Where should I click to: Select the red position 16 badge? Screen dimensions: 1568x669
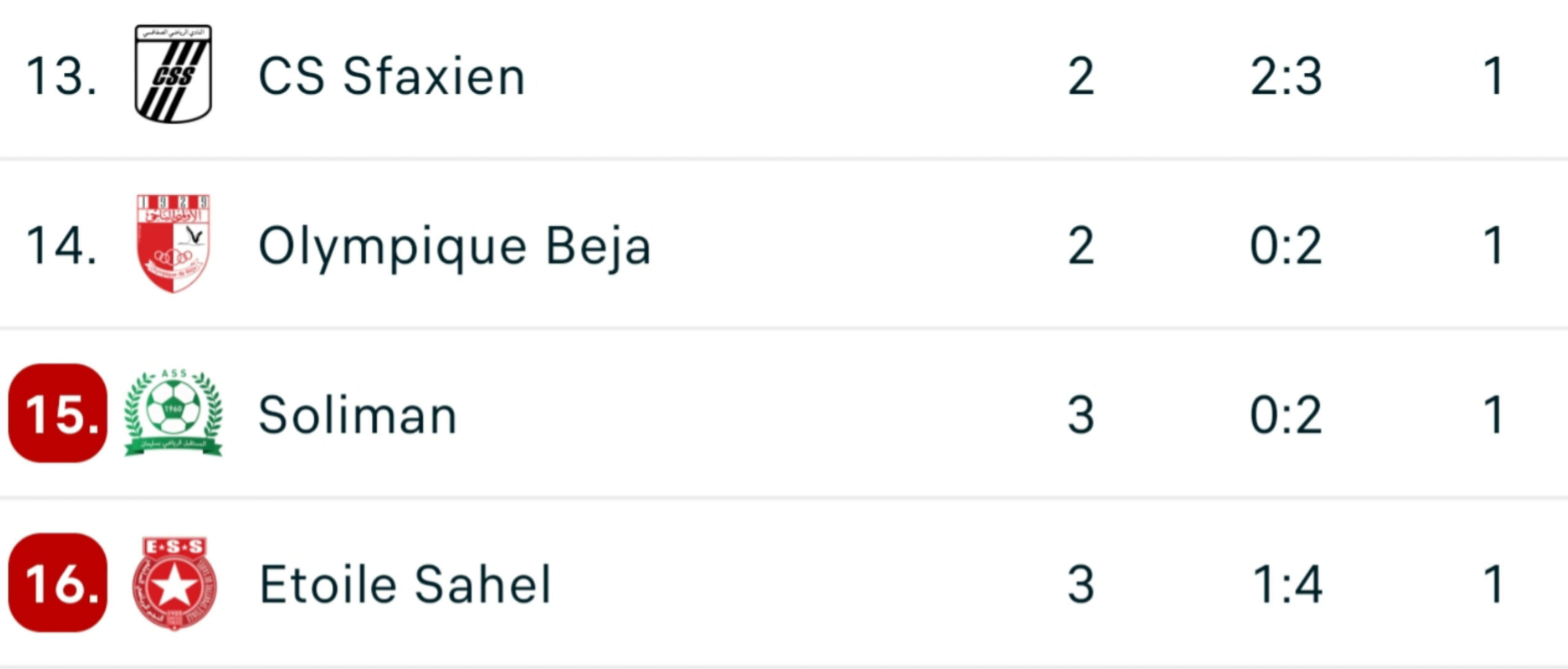click(58, 583)
